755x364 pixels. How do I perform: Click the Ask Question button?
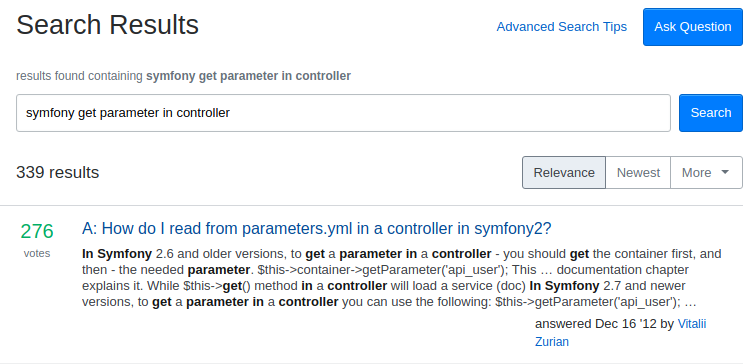tap(692, 27)
